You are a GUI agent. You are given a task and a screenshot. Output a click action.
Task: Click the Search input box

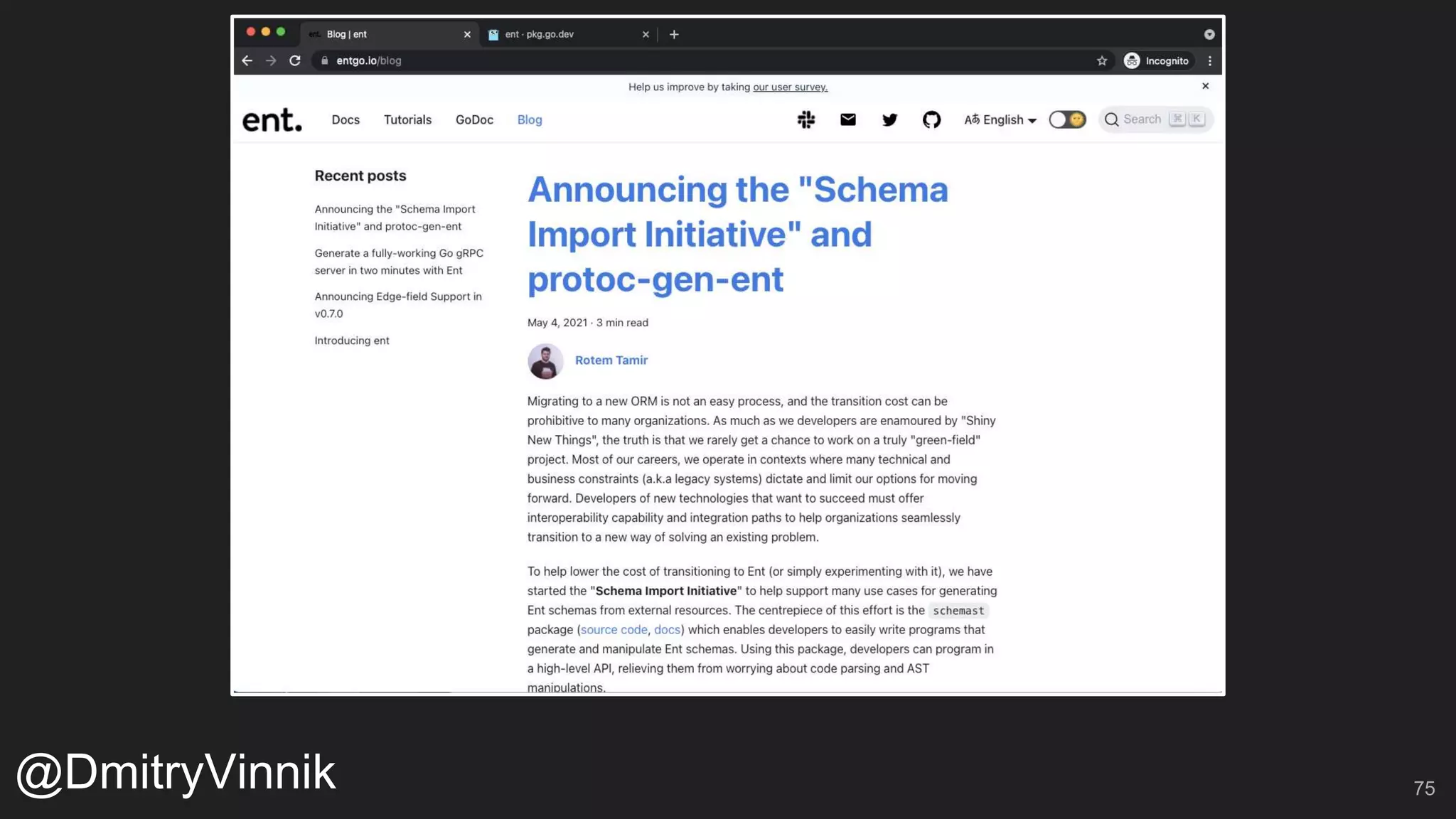(x=1143, y=119)
